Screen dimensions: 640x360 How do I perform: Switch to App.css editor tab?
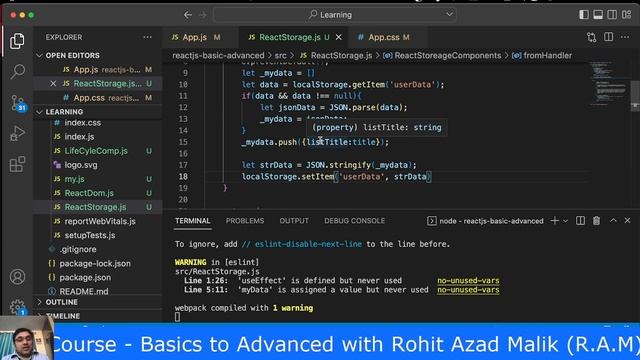pyautogui.click(x=384, y=37)
